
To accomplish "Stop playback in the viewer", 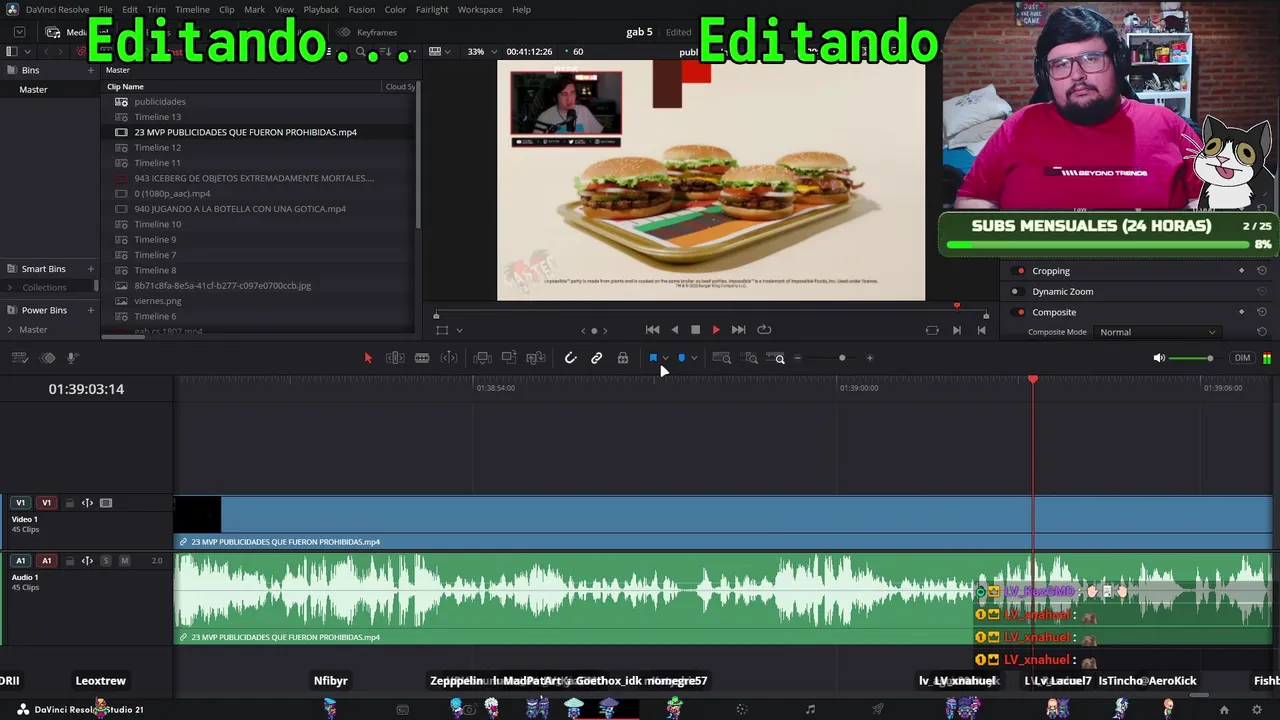I will pyautogui.click(x=696, y=330).
